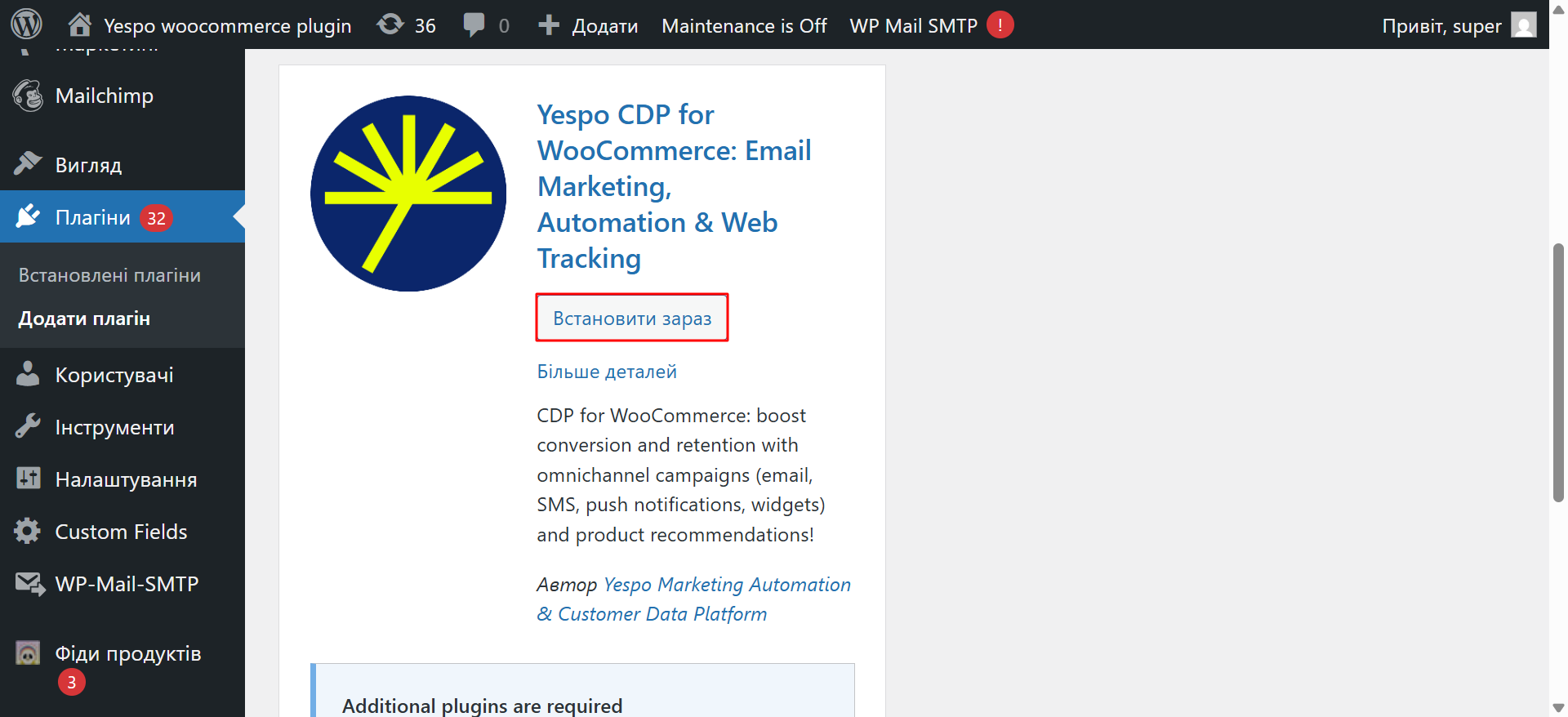Open the Yespo Marketing Automation author link
Image resolution: width=1568 pixels, height=717 pixels.
(x=693, y=599)
